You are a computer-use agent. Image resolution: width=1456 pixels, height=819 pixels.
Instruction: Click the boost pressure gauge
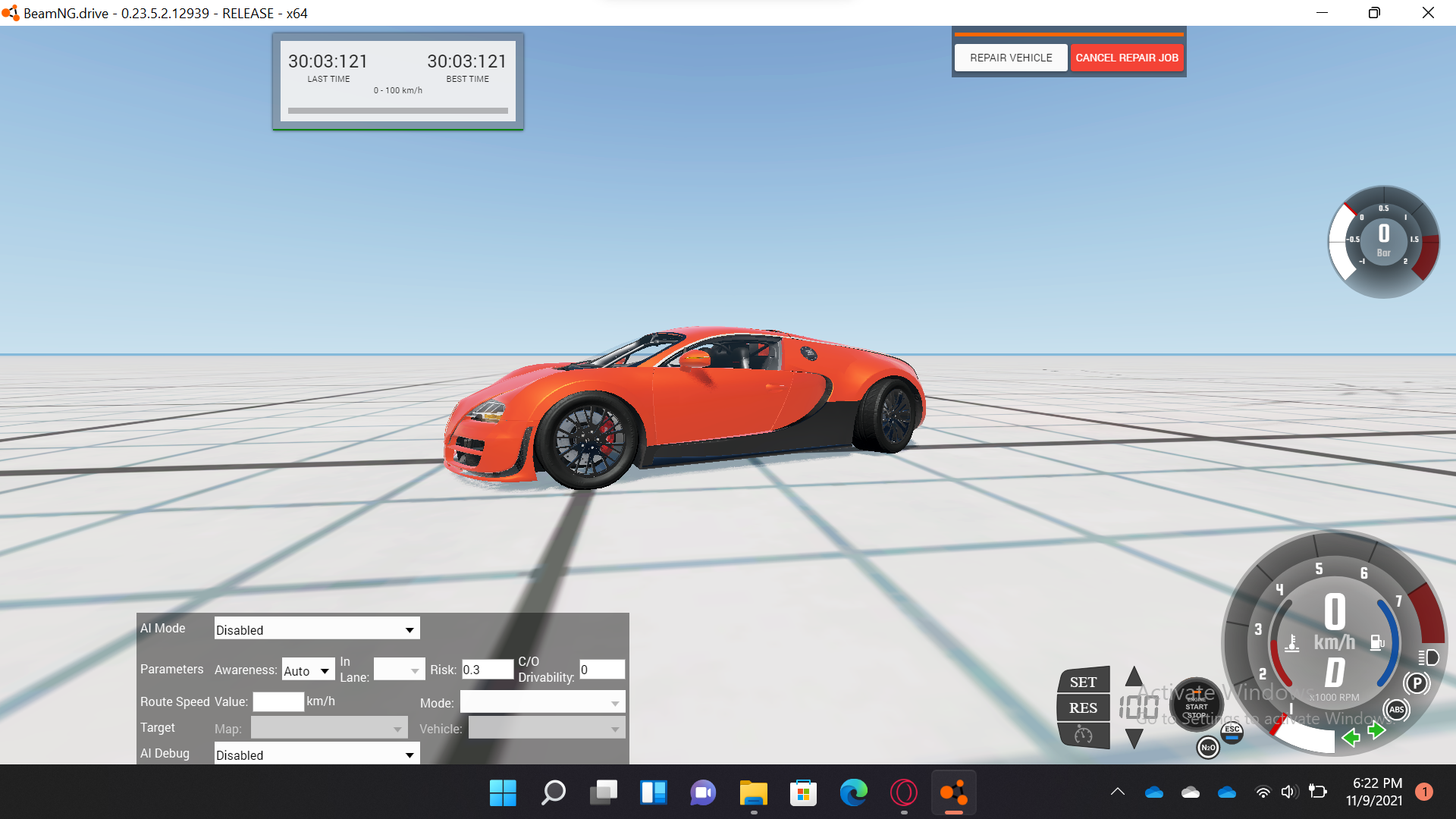1383,242
